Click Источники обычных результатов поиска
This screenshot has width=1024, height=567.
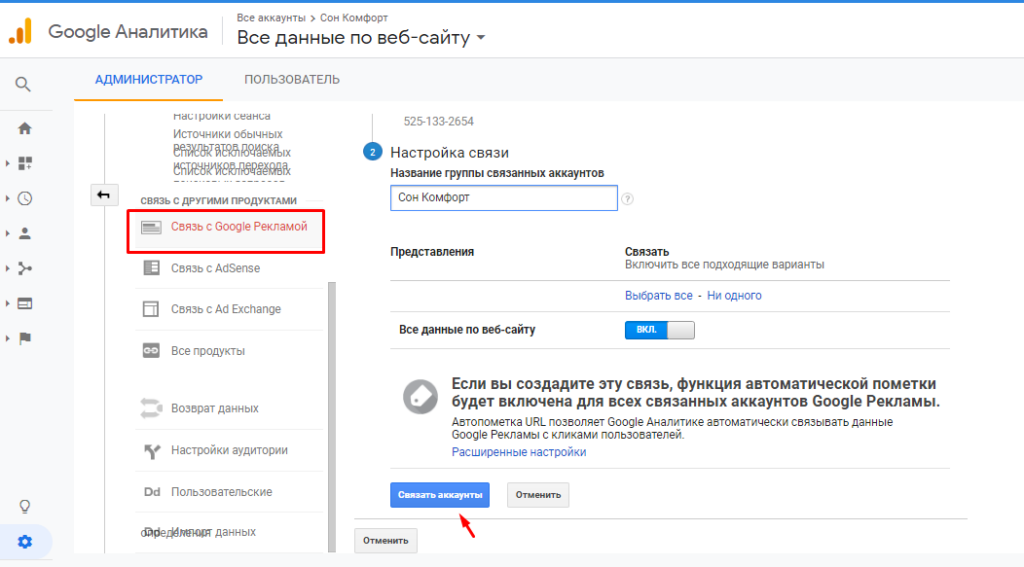click(x=227, y=140)
